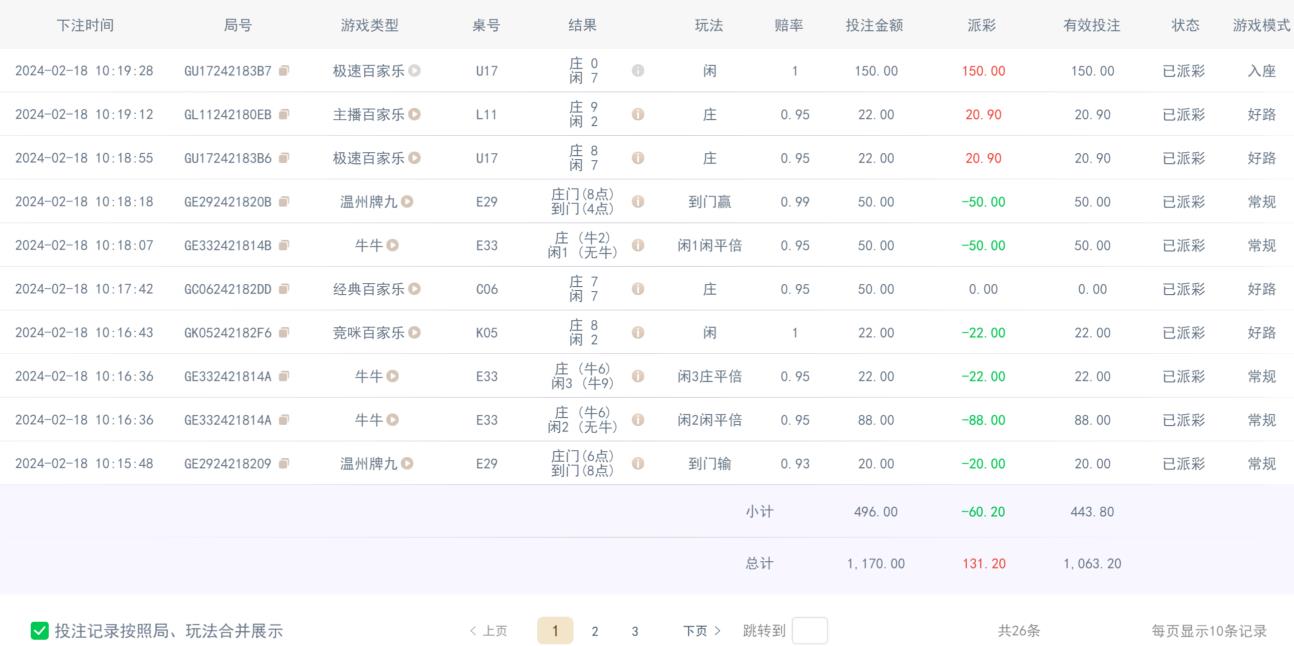This screenshot has width=1294, height=646.
Task: Copy round number in the 闲3庄平倍 row
Action: coord(284,377)
